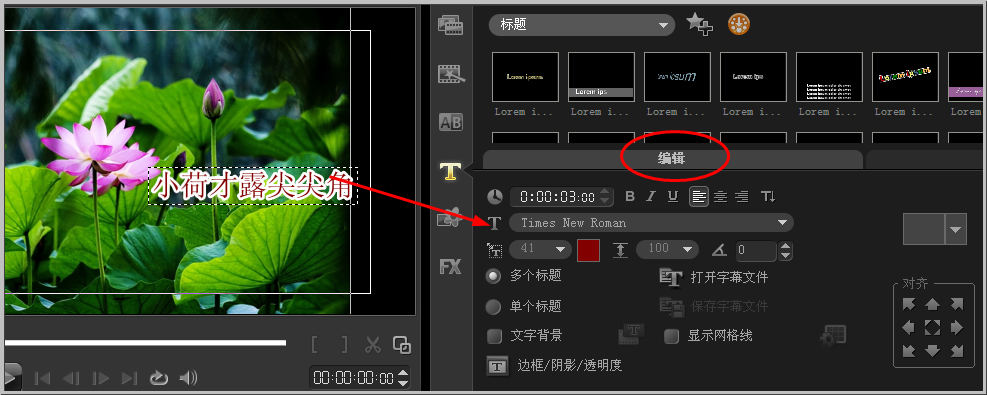Align title text to the right
Viewport: 987px width, 395px height.
point(742,197)
